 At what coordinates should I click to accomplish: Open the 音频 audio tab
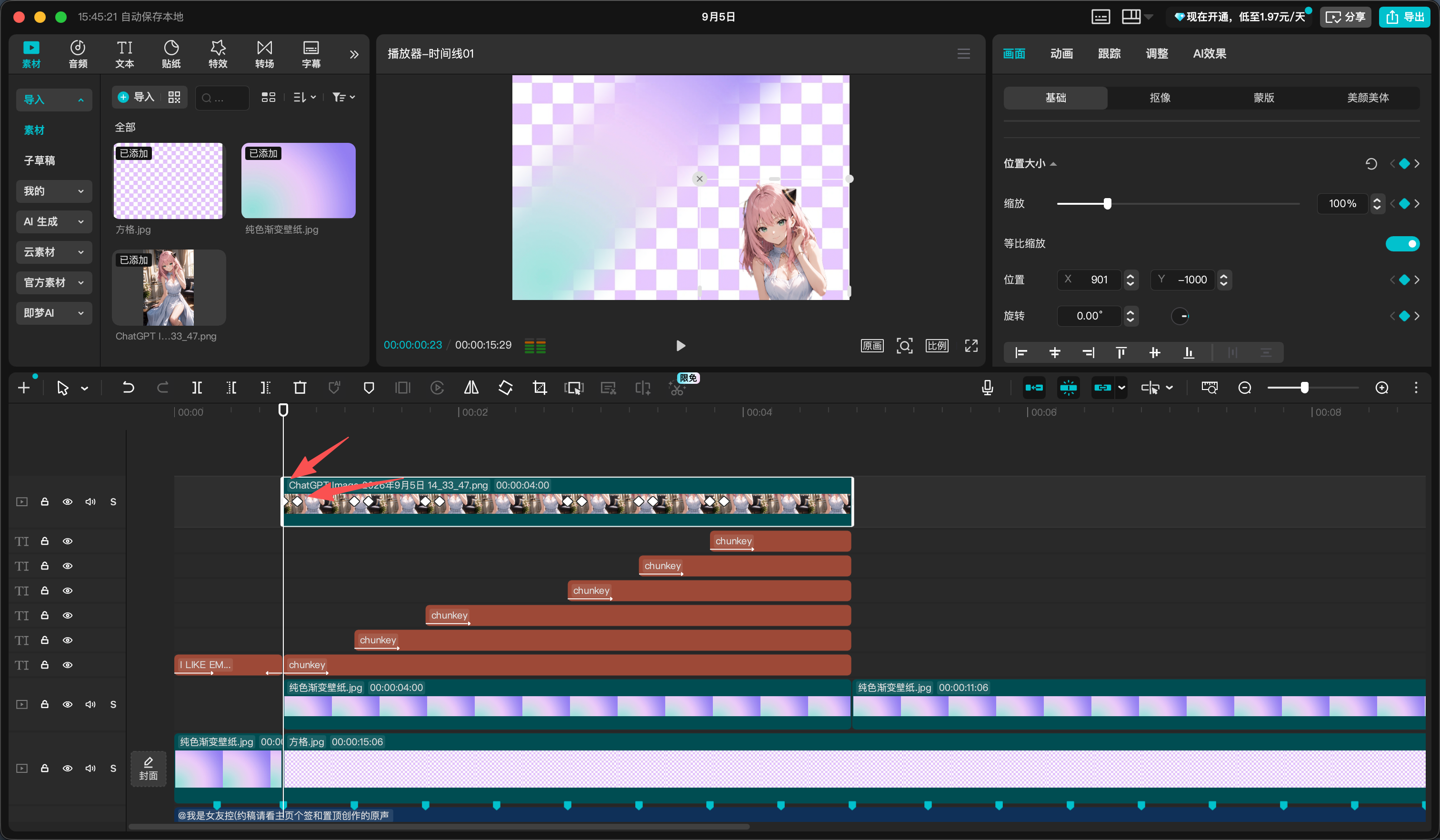click(78, 54)
